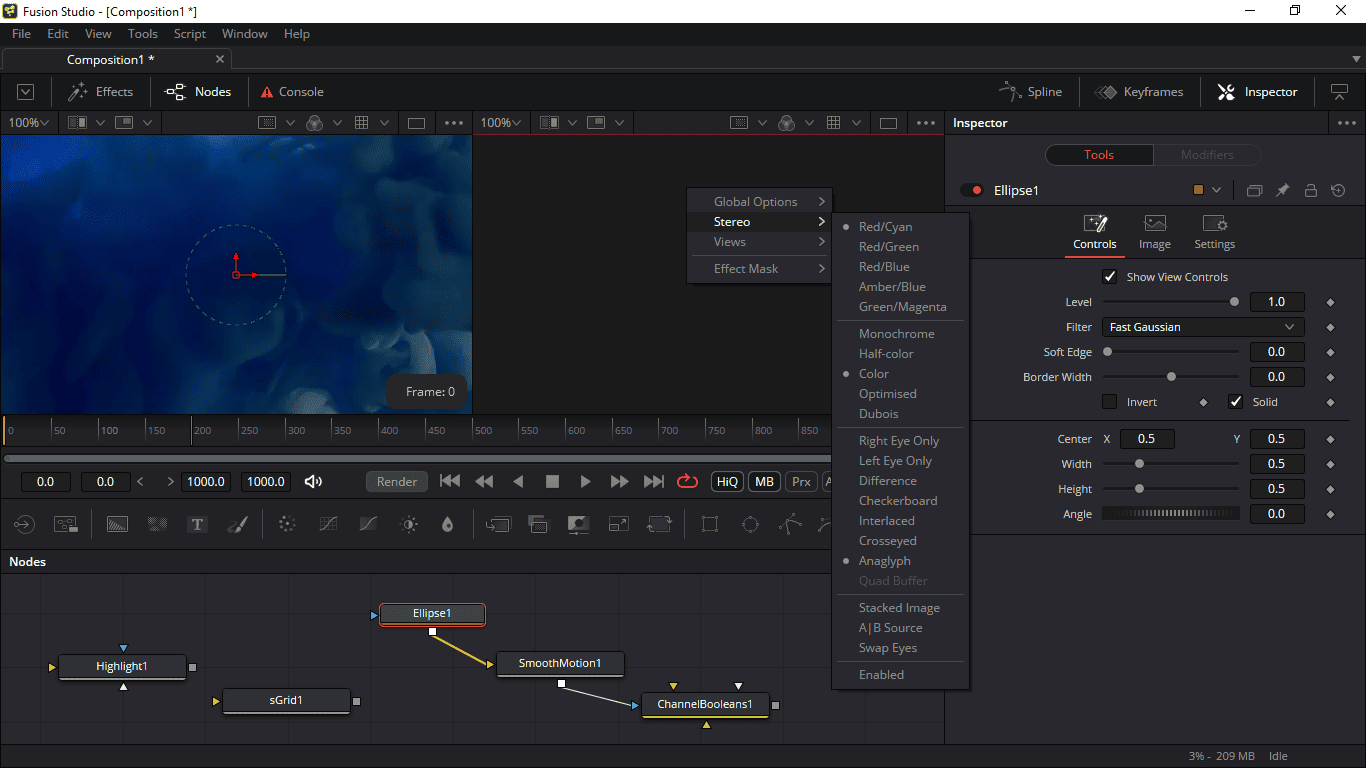Expand the Global Options submenu
1366x768 pixels.
760,202
